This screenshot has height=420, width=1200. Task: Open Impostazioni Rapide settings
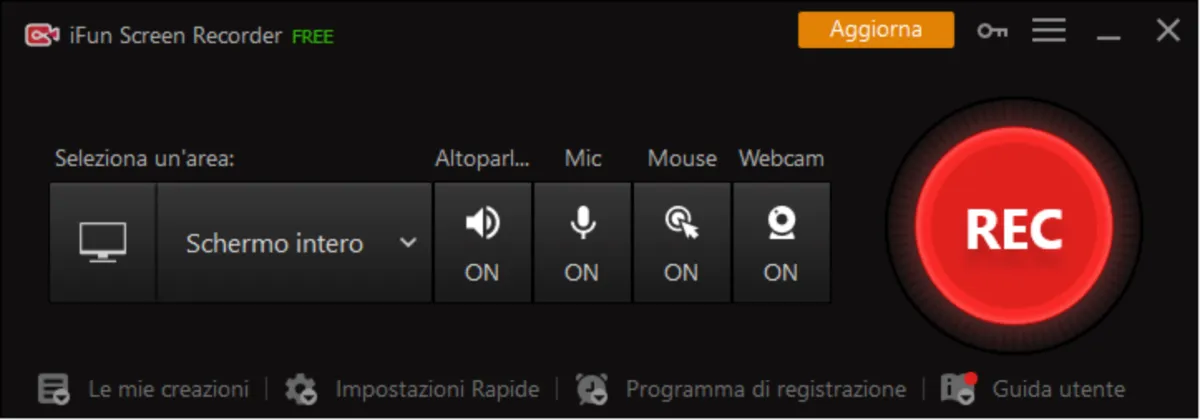point(437,389)
